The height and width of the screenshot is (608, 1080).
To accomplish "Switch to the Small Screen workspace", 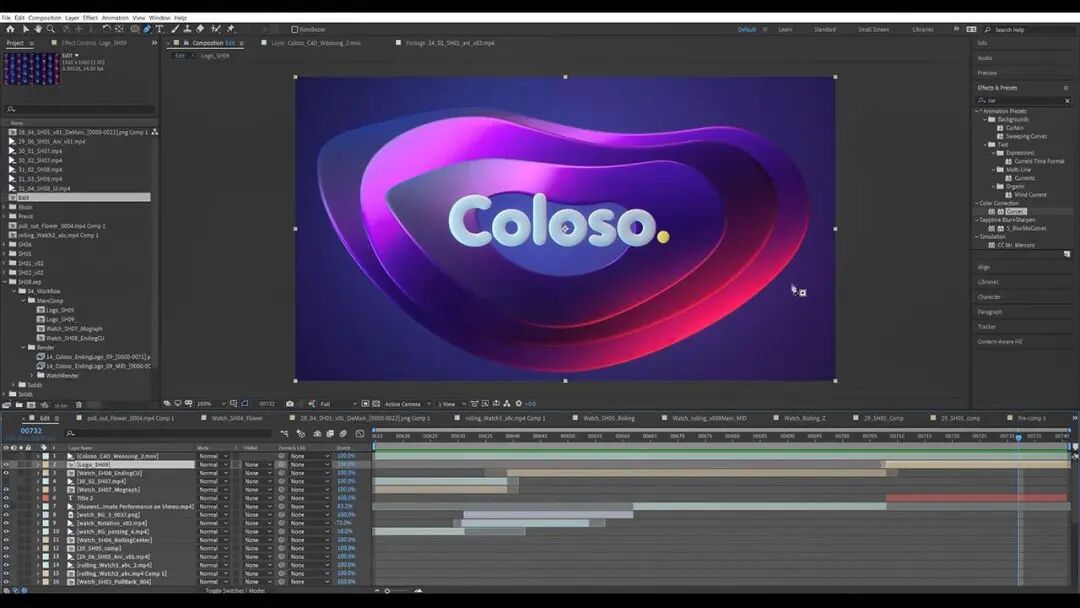I will [x=873, y=30].
